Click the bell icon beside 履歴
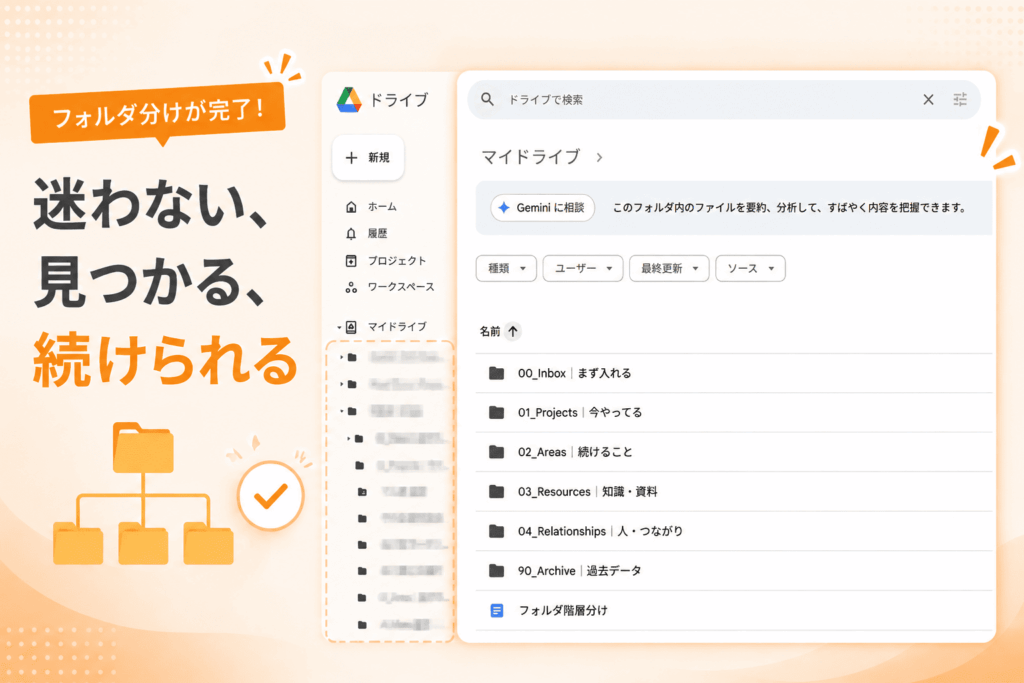The width and height of the screenshot is (1024, 683). pyautogui.click(x=351, y=234)
